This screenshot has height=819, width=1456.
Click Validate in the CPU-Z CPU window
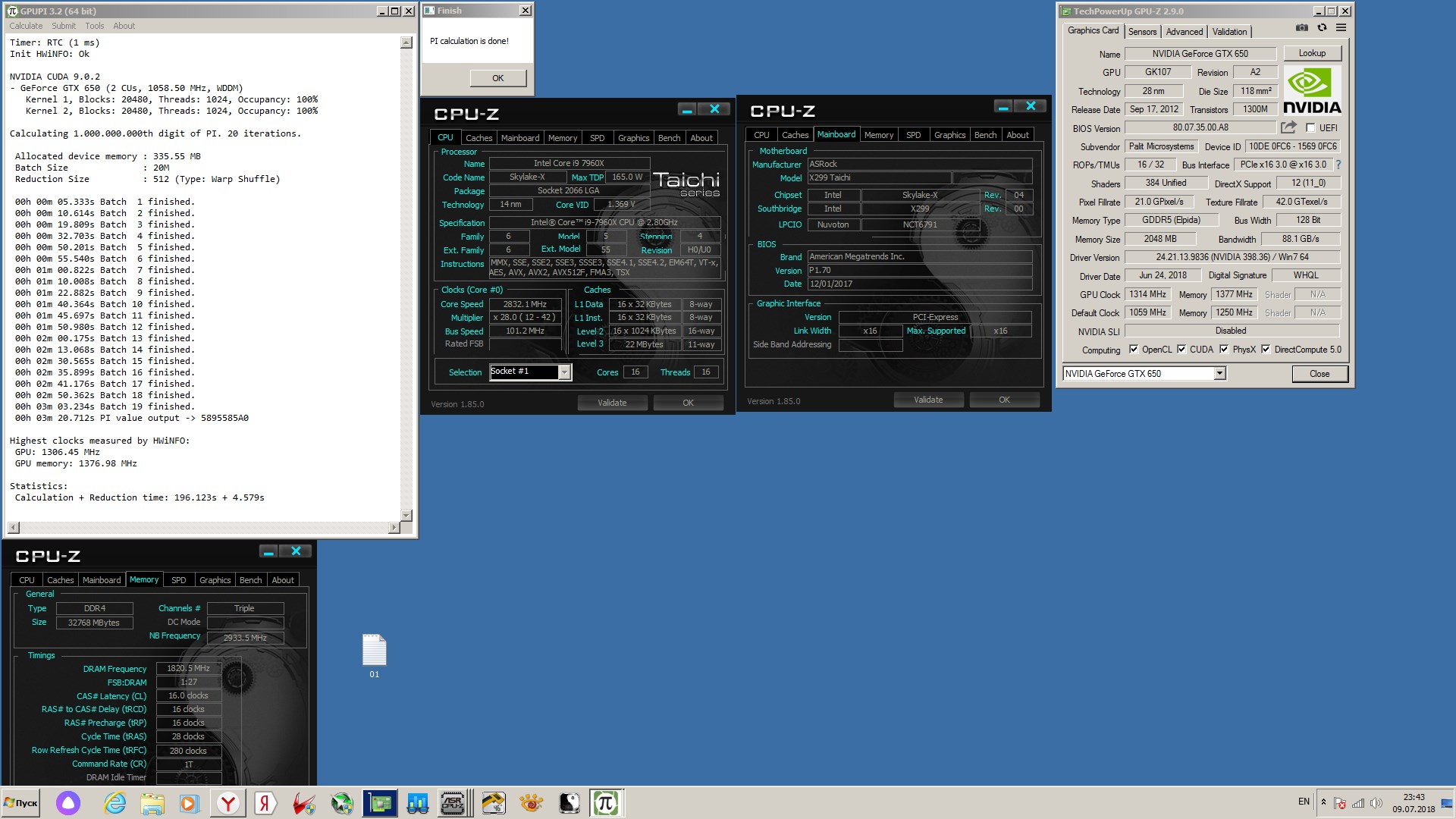point(612,403)
